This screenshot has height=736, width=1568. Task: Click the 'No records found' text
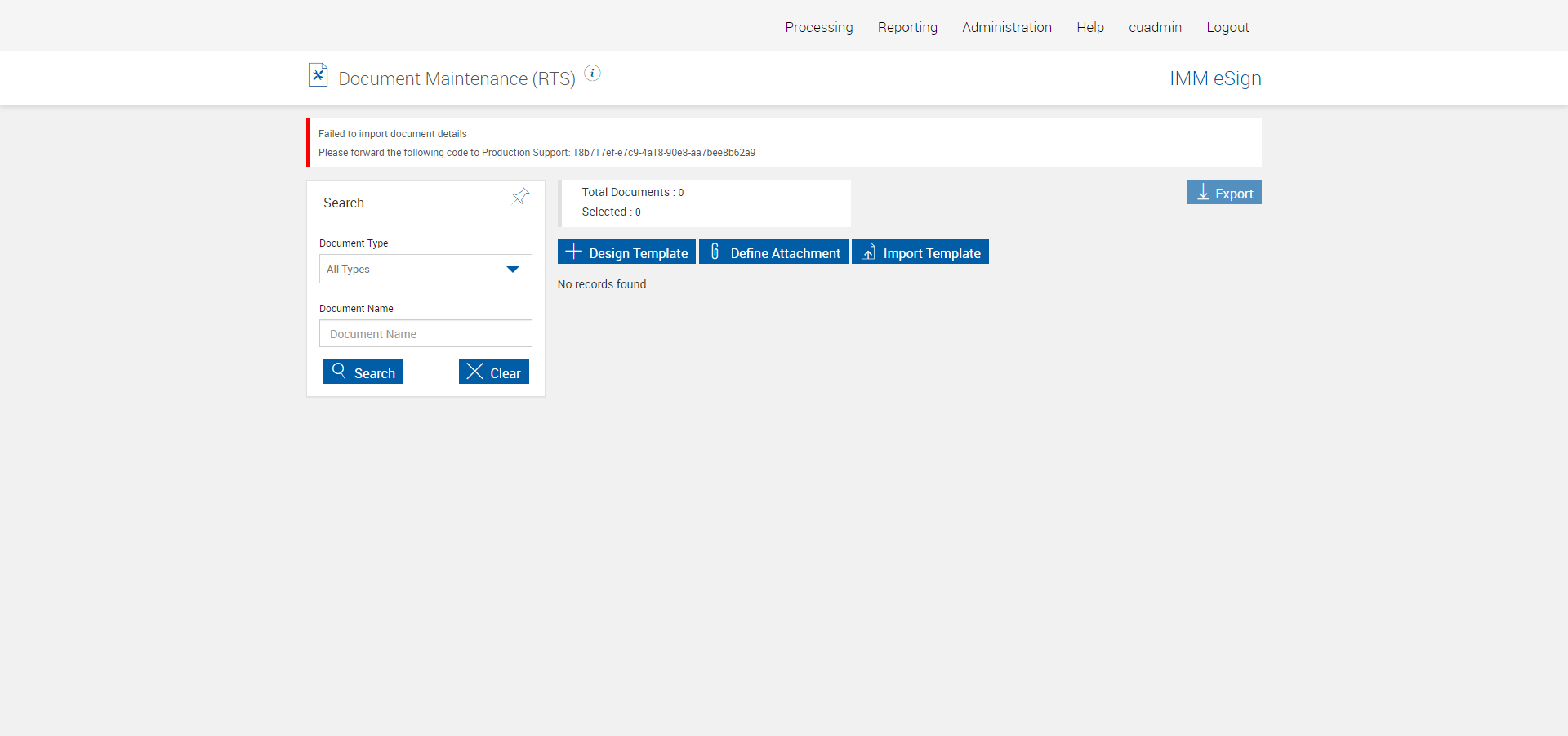[602, 284]
